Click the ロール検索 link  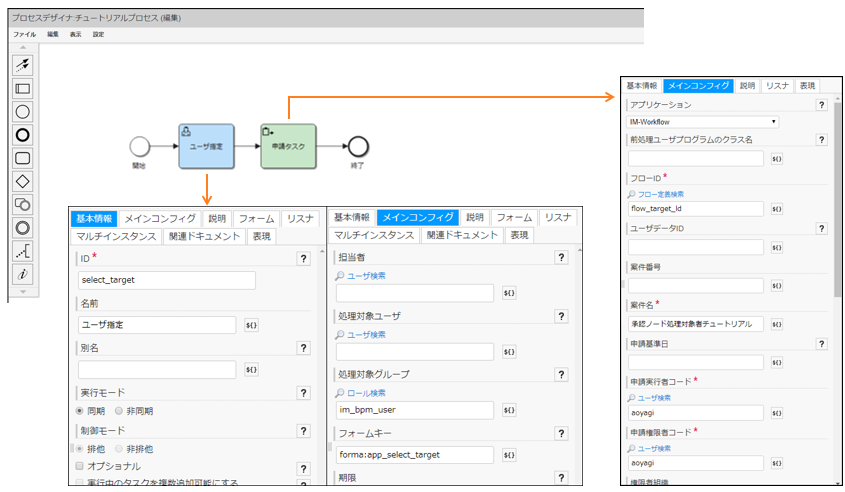[x=366, y=393]
